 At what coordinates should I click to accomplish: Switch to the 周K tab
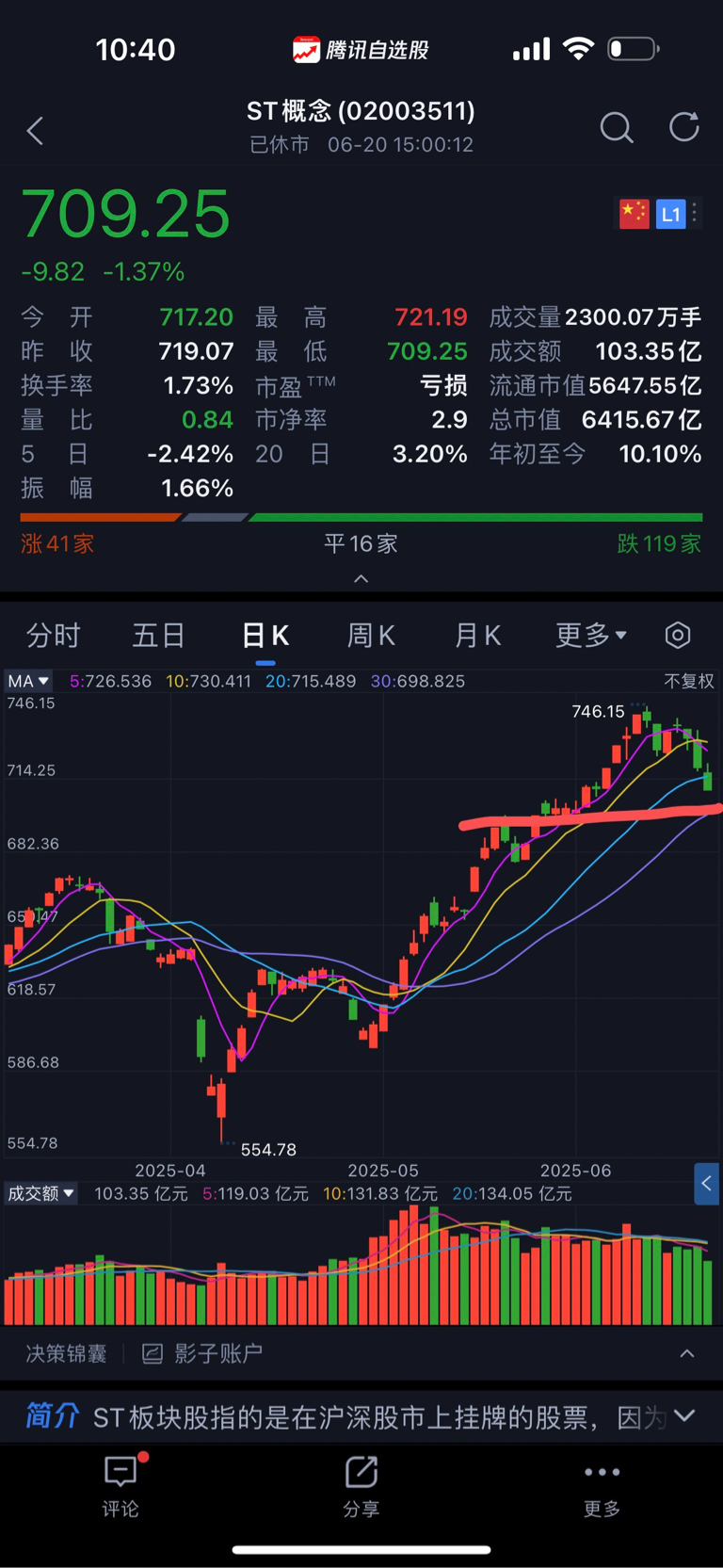[x=371, y=636]
